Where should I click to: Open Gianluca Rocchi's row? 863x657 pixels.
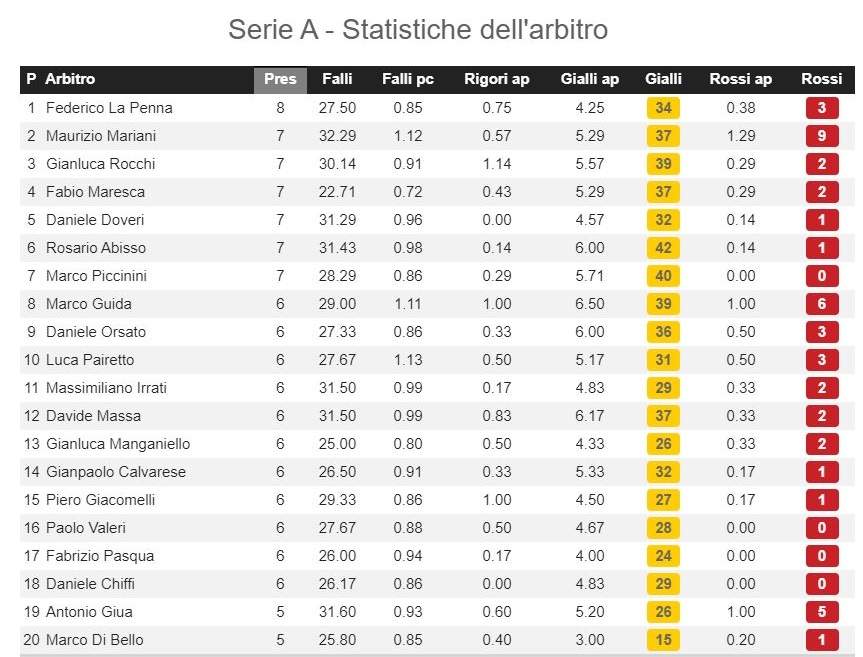pyautogui.click(x=101, y=164)
